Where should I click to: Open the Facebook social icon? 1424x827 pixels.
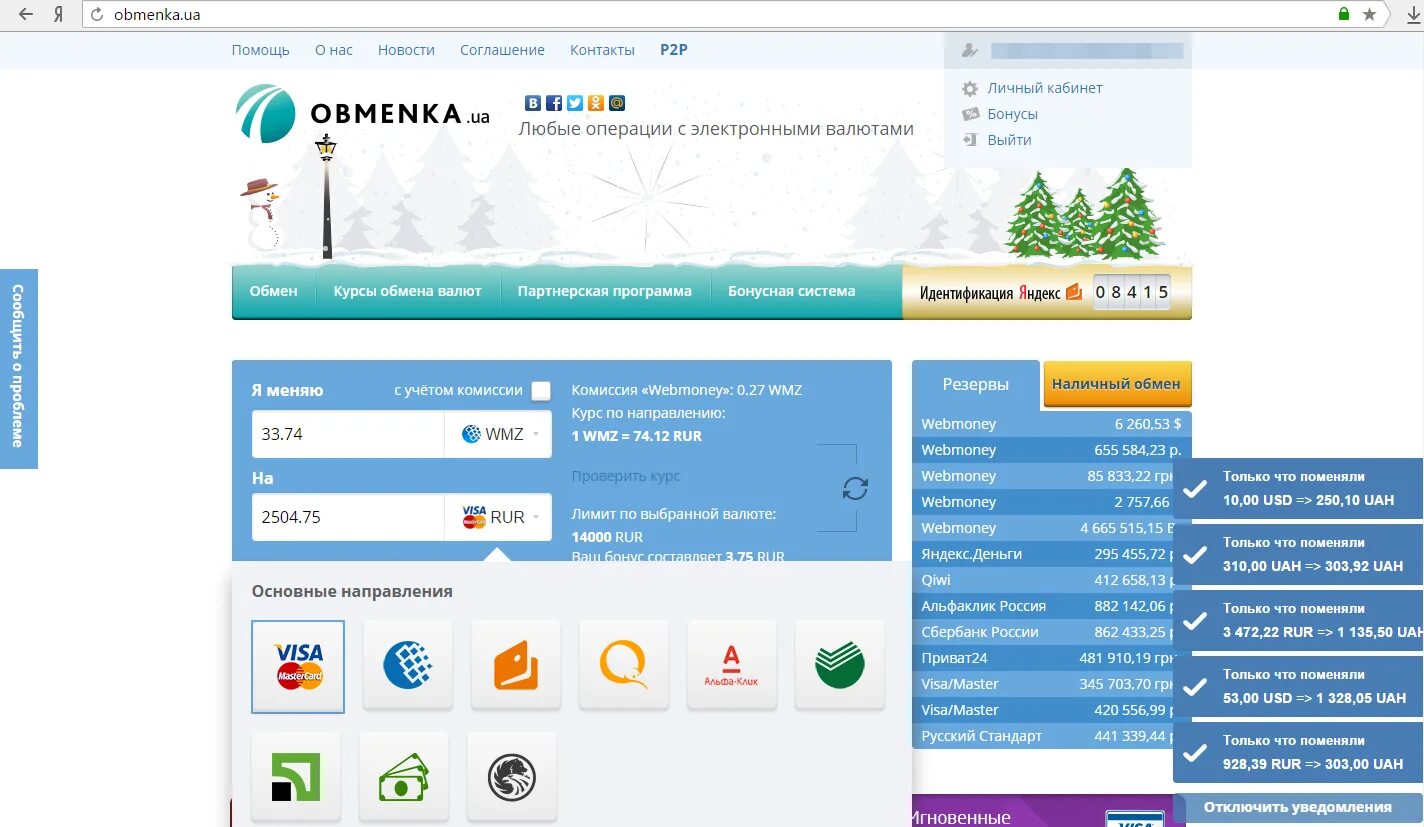554,103
